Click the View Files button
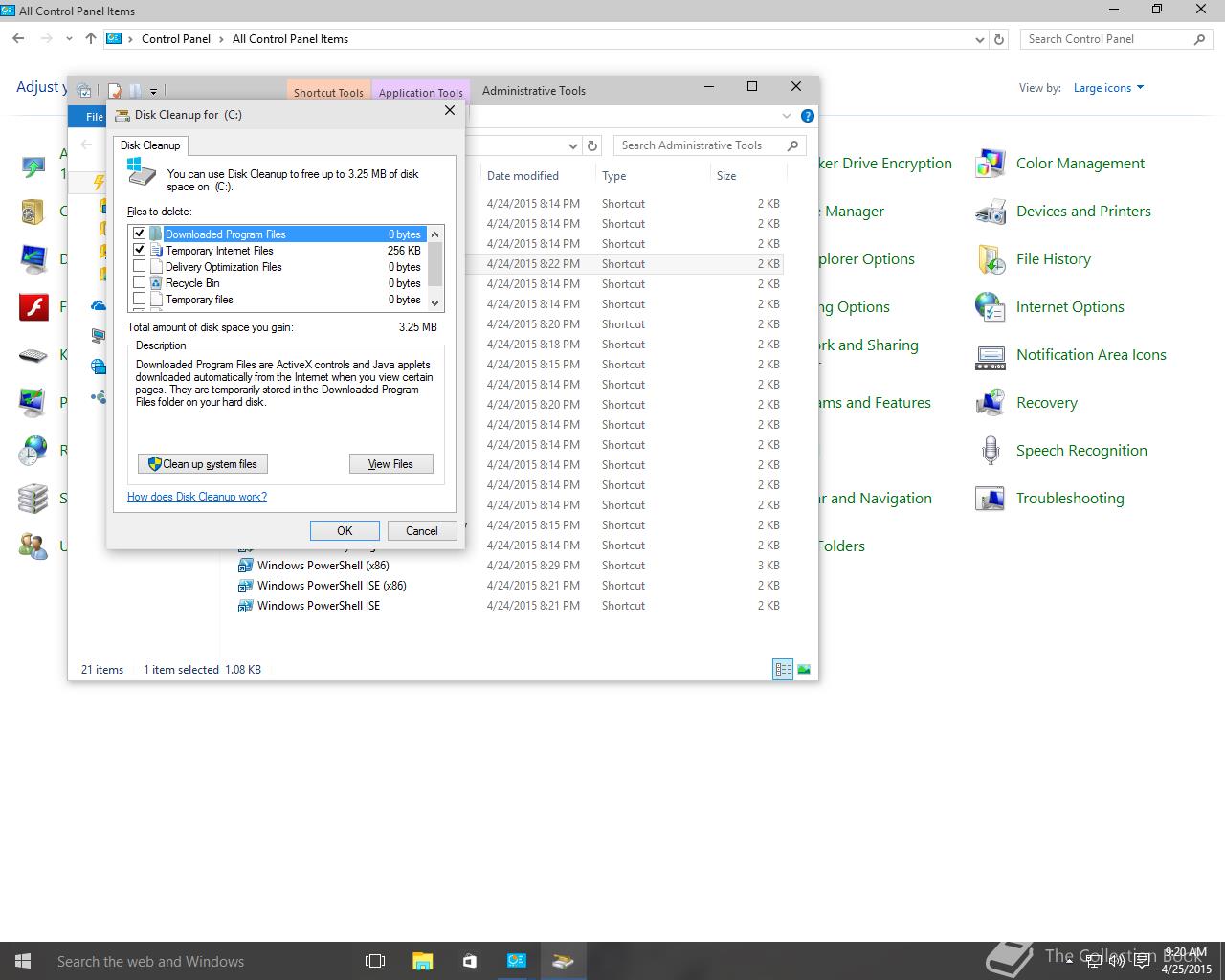The height and width of the screenshot is (980, 1225). 391,464
